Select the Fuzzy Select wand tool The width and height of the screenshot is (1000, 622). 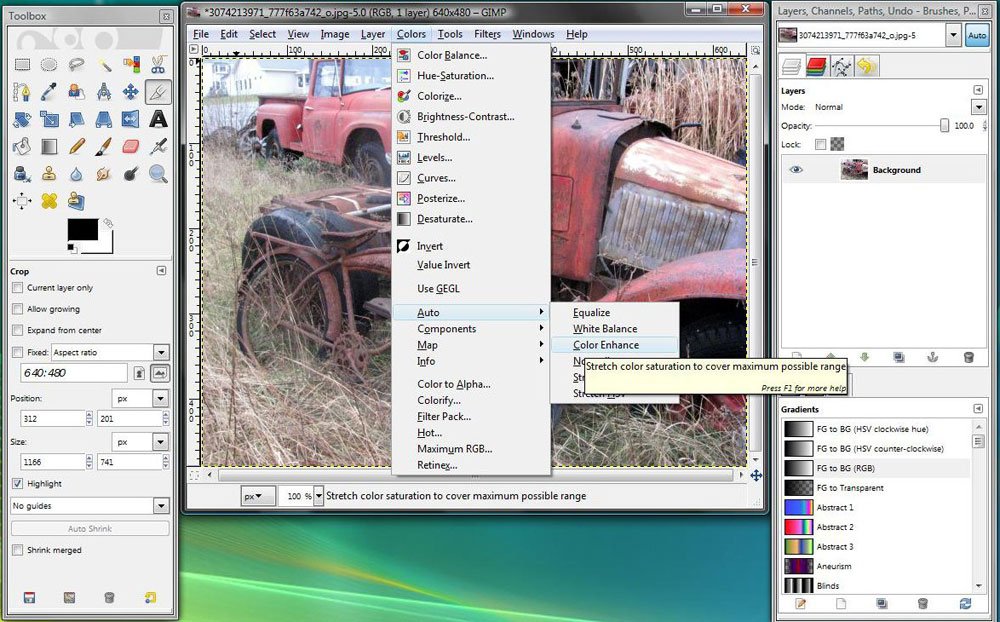(104, 64)
